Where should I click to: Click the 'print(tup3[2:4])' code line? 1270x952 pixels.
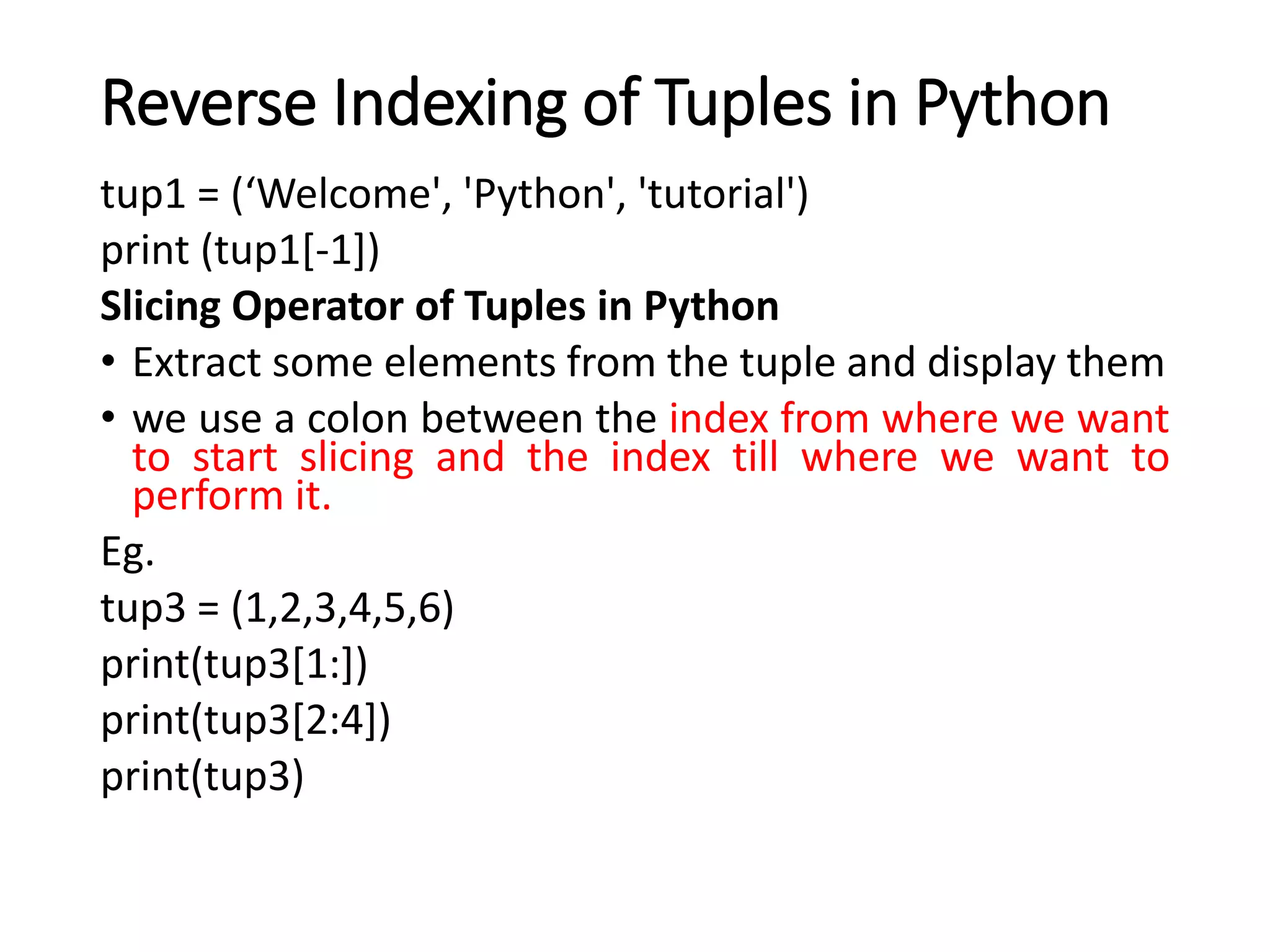coord(246,720)
